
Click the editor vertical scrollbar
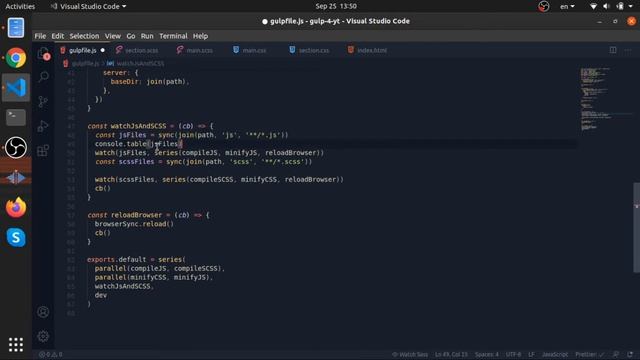point(636,227)
